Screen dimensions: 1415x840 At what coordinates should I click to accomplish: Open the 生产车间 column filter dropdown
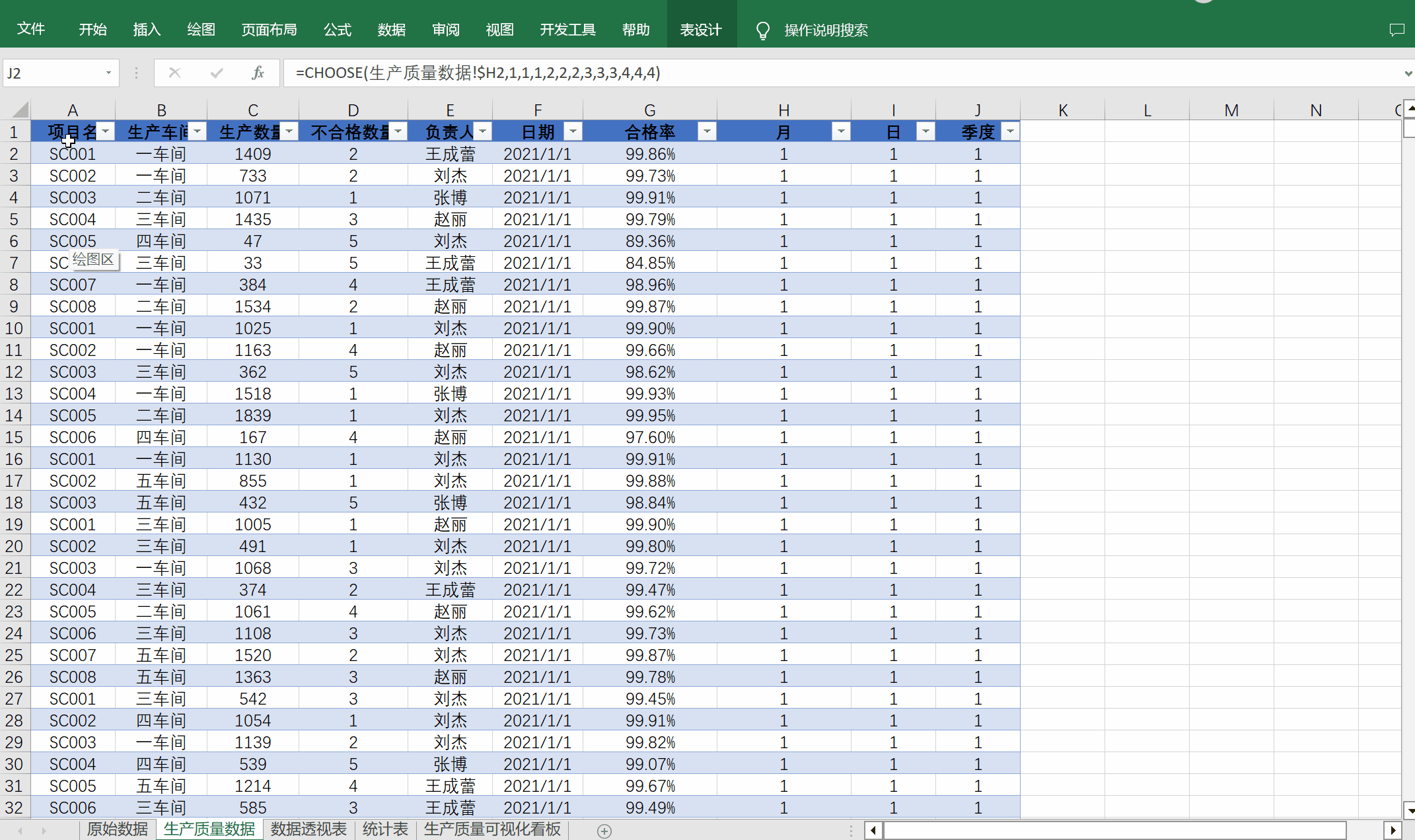point(197,132)
